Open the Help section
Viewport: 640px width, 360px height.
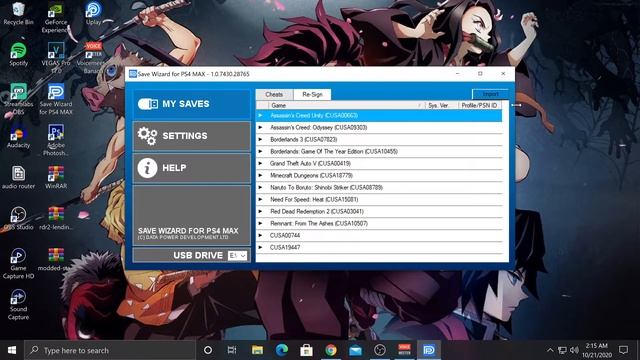(192, 168)
